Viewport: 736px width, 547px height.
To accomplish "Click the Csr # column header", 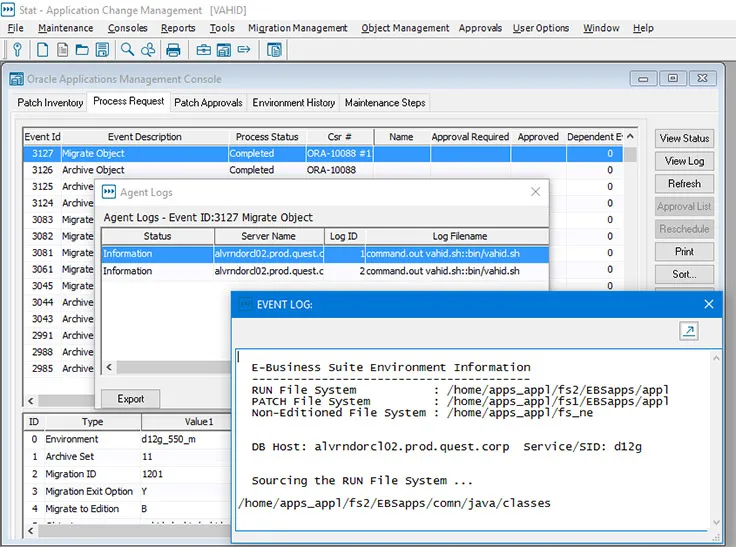I will 339,137.
